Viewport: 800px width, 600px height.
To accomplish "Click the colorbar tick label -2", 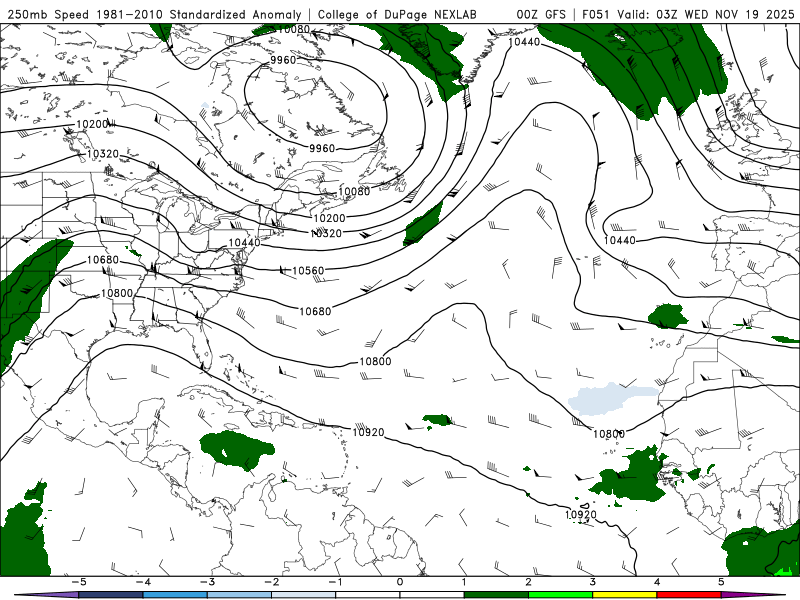I will tap(271, 582).
